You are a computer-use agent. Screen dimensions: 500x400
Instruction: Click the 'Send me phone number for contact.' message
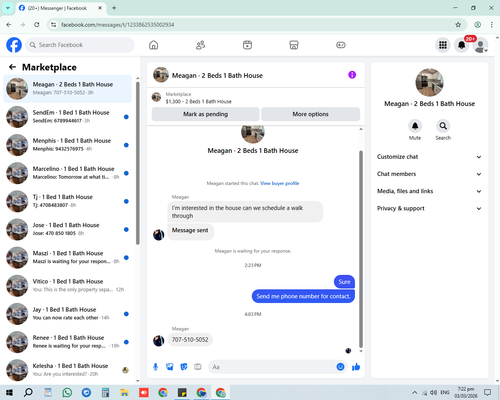click(x=303, y=296)
